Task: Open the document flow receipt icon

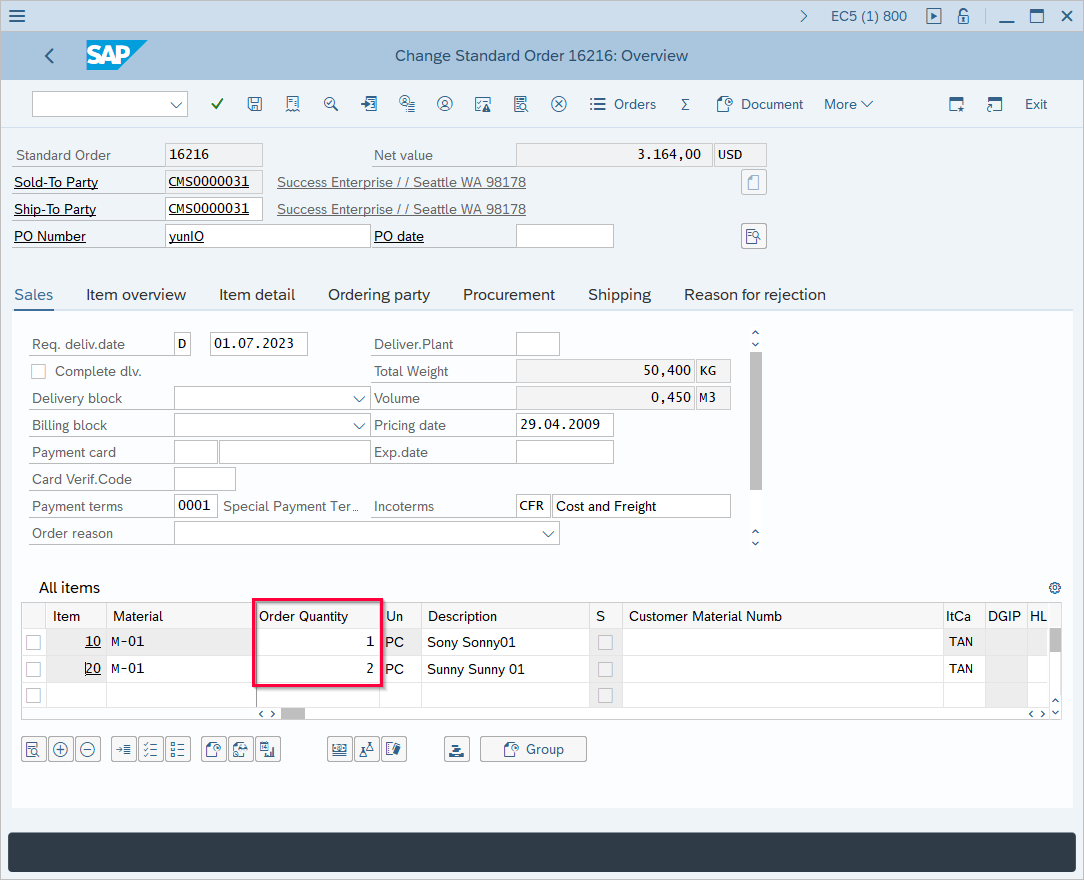Action: (x=292, y=104)
